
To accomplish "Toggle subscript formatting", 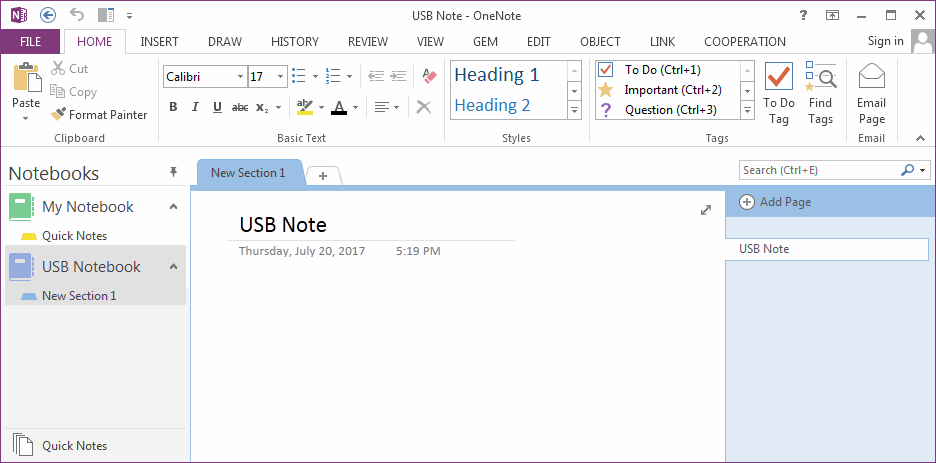I will click(x=262, y=107).
